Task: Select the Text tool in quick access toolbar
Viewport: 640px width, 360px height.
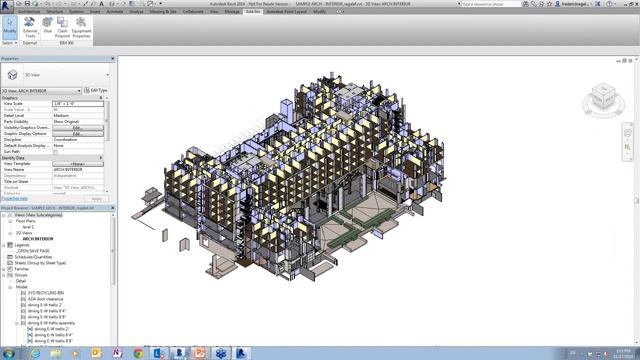Action: coord(102,4)
